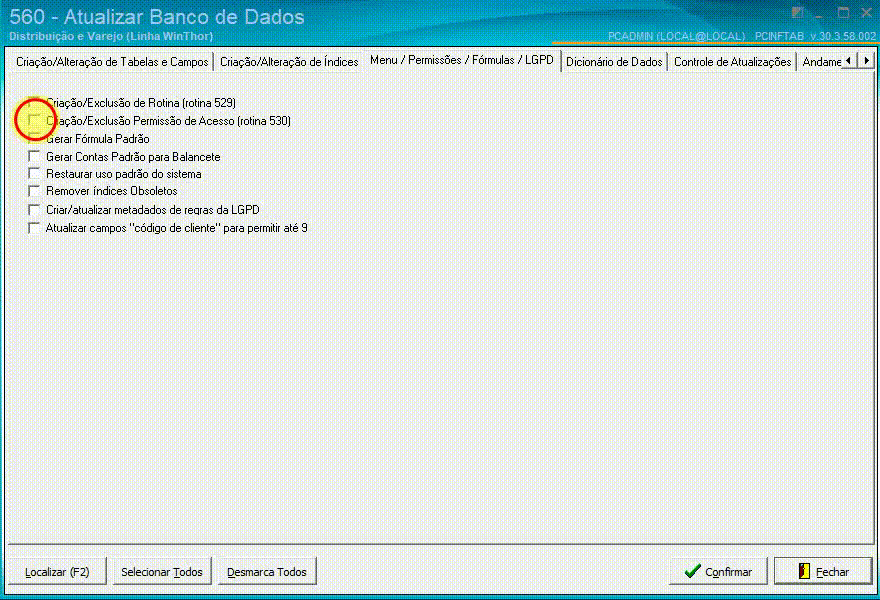Click the Localizar (F2) button
This screenshot has height=600, width=880.
tap(57, 571)
